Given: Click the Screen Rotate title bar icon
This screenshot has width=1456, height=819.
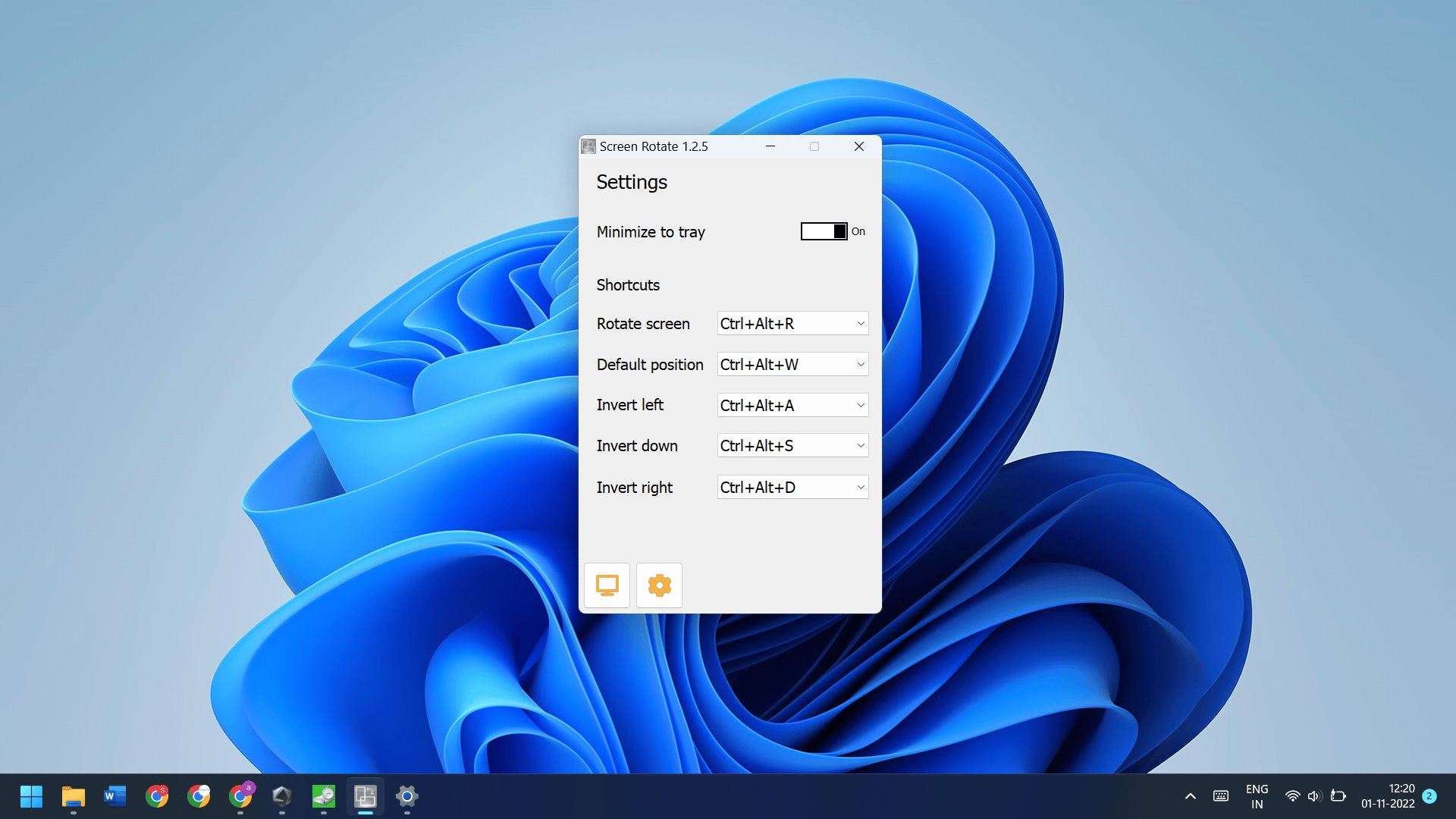Looking at the screenshot, I should click(x=588, y=146).
